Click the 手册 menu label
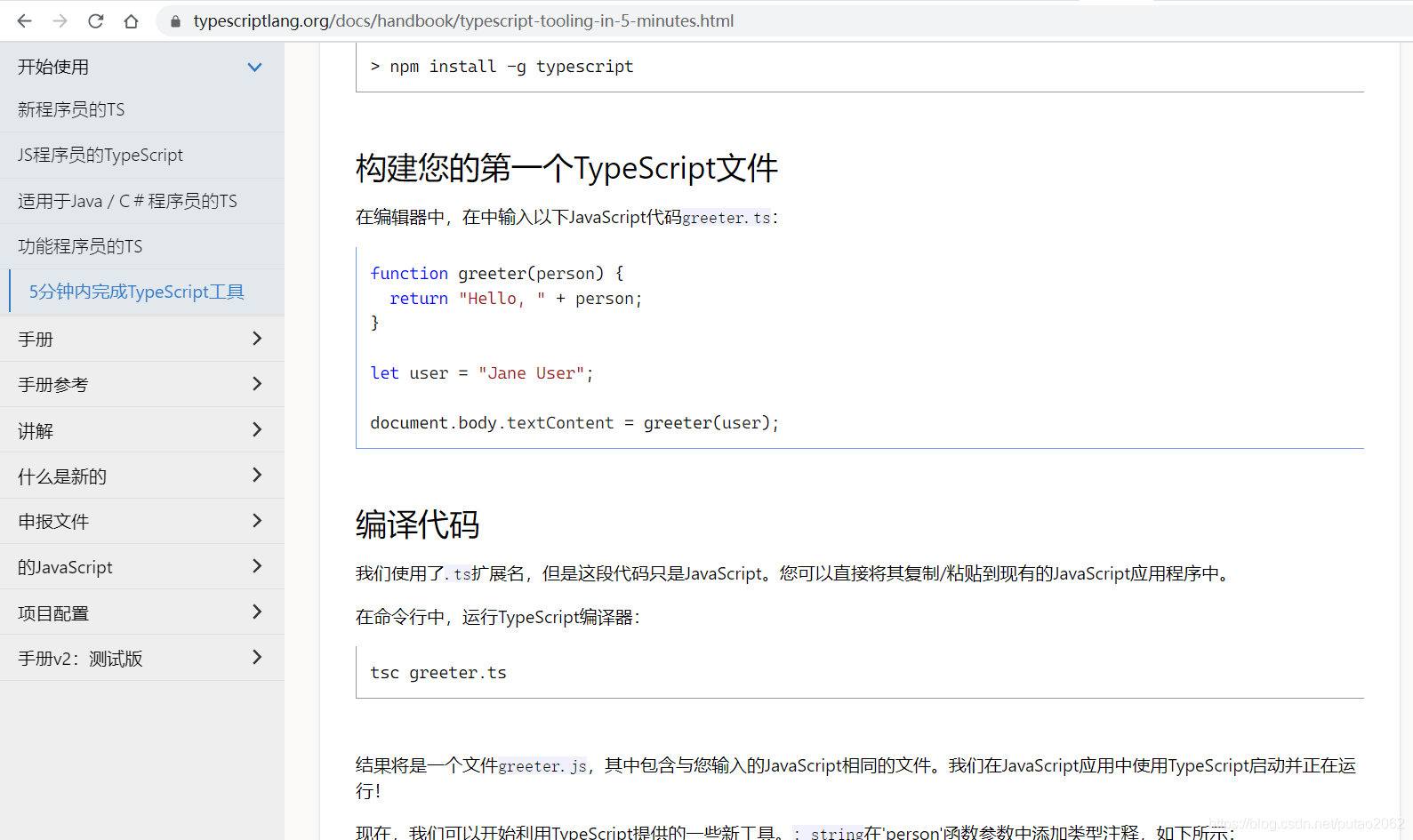The image size is (1413, 840). 36,340
